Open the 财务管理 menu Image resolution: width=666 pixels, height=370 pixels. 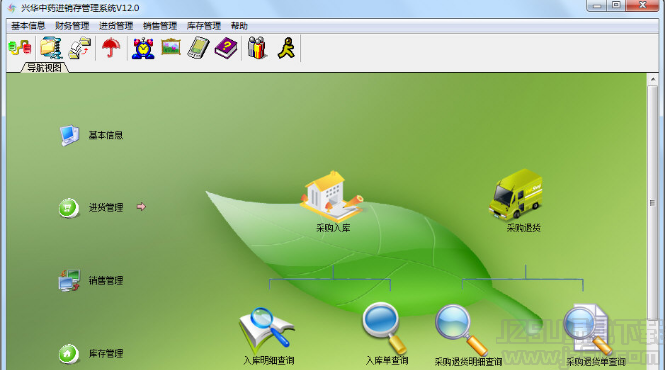pos(72,26)
